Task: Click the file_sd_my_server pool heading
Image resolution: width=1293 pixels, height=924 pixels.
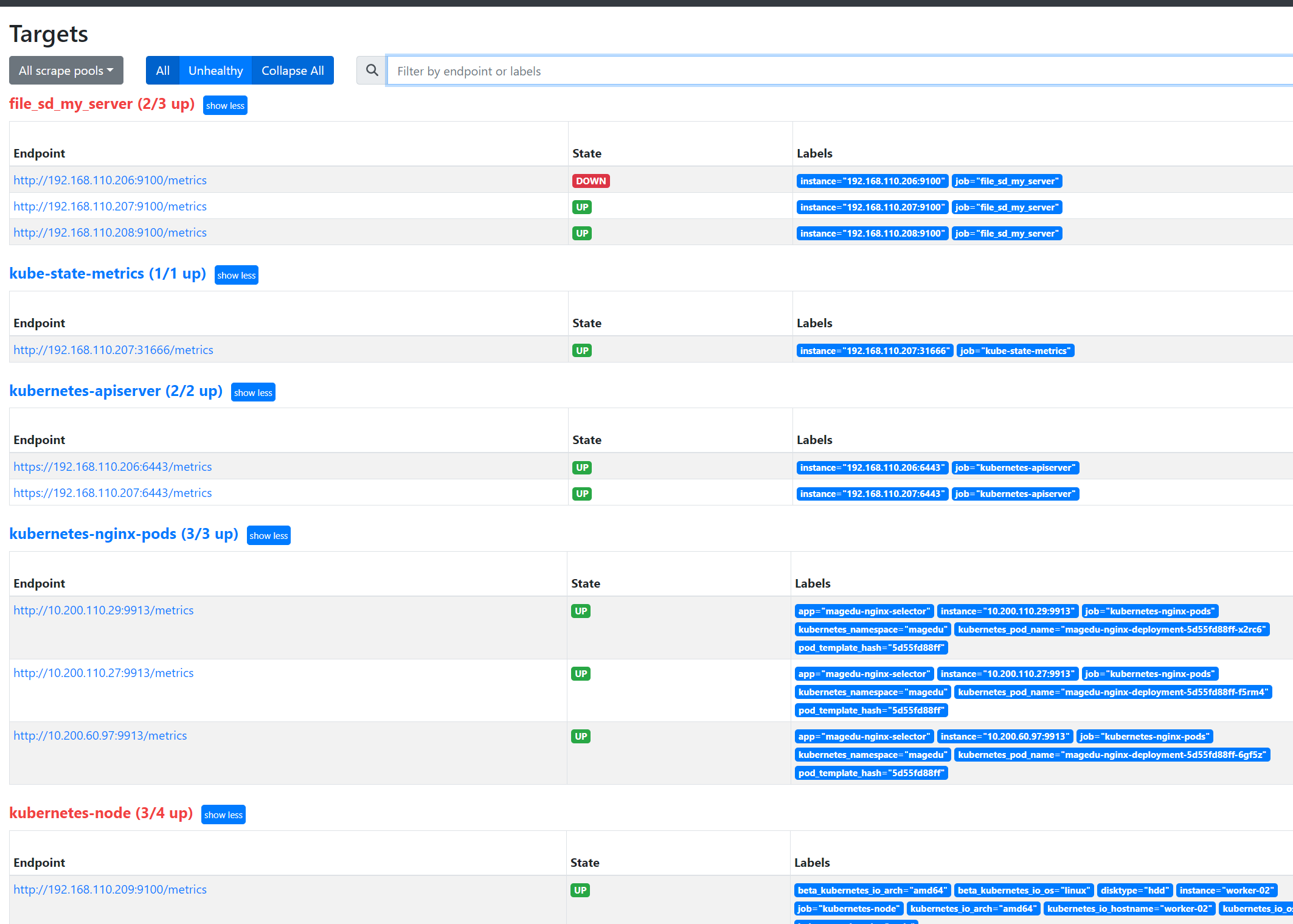Action: (x=102, y=104)
